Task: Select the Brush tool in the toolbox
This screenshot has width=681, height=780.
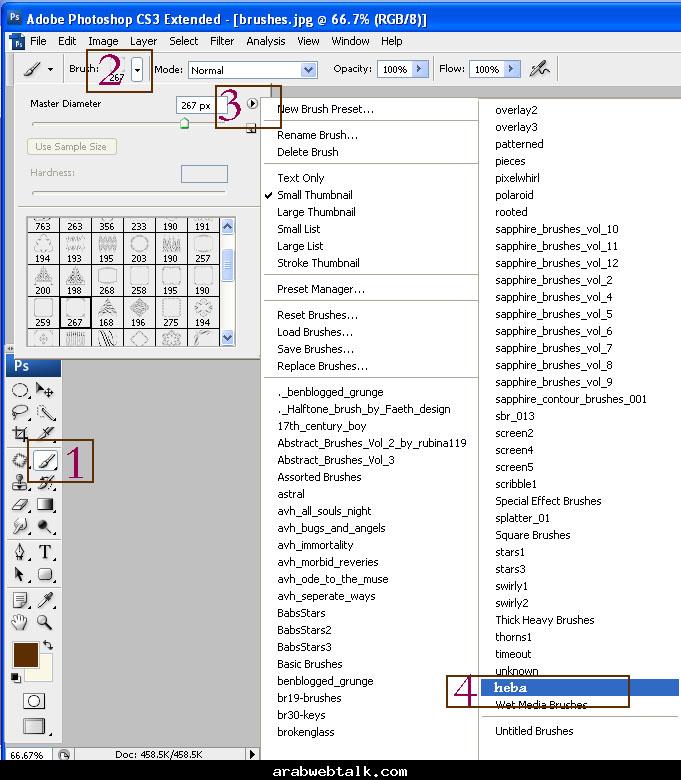Action: click(x=45, y=461)
